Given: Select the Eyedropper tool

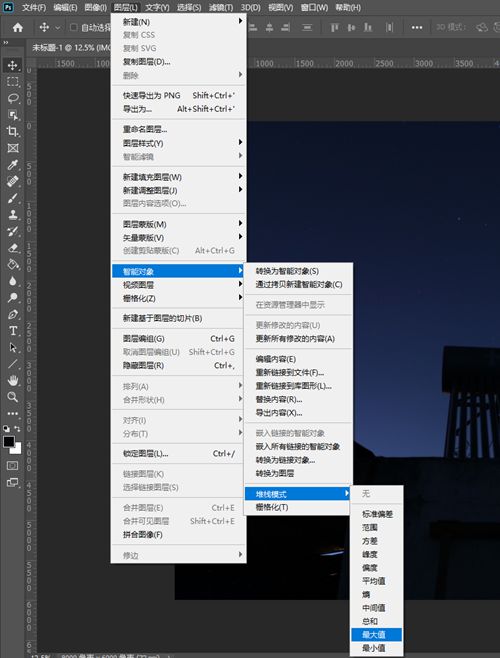Looking at the screenshot, I should pos(13,164).
